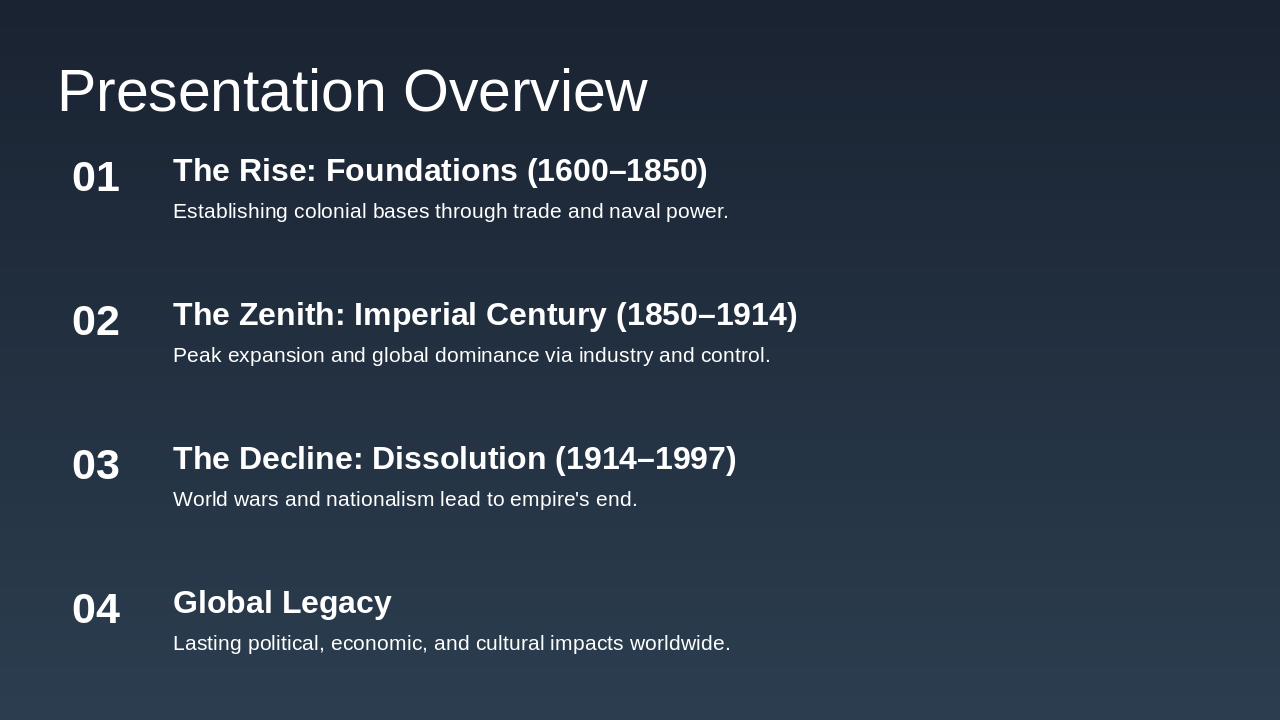Select the number 01 marker
Image resolution: width=1280 pixels, height=720 pixels.
pos(96,177)
